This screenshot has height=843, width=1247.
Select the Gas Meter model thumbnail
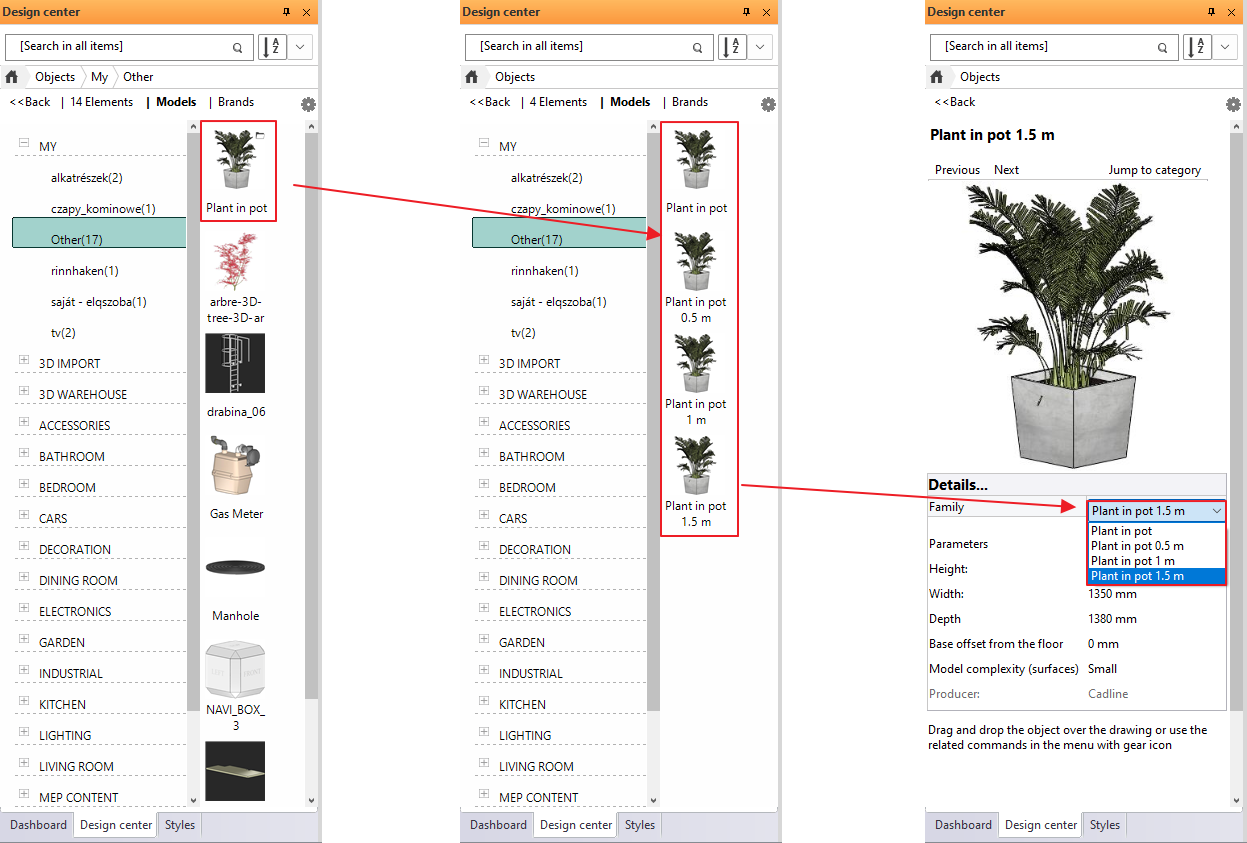[234, 470]
